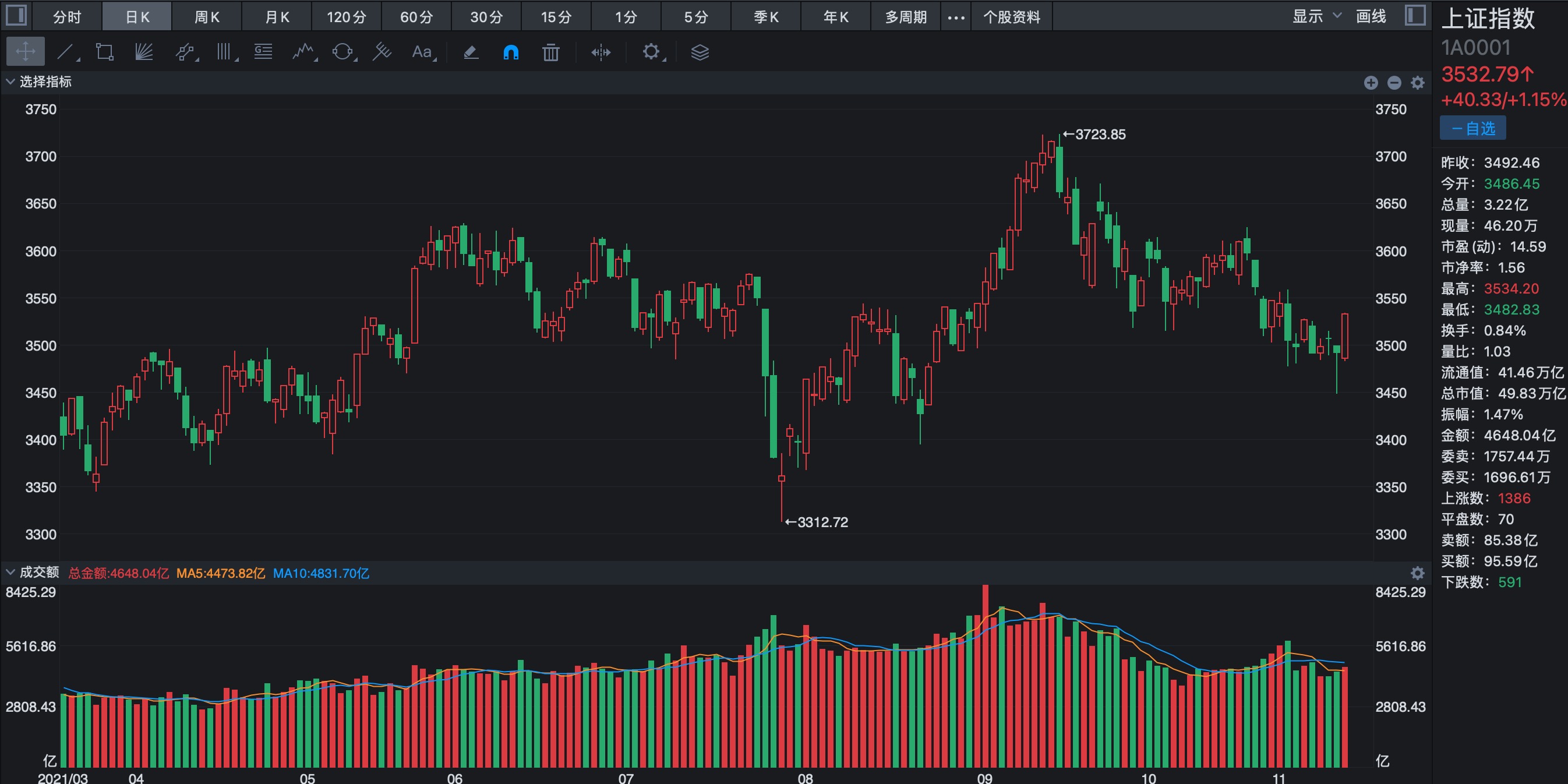The width and height of the screenshot is (1568, 784).
Task: Open the 多周期 multi-period view
Action: coord(906,16)
